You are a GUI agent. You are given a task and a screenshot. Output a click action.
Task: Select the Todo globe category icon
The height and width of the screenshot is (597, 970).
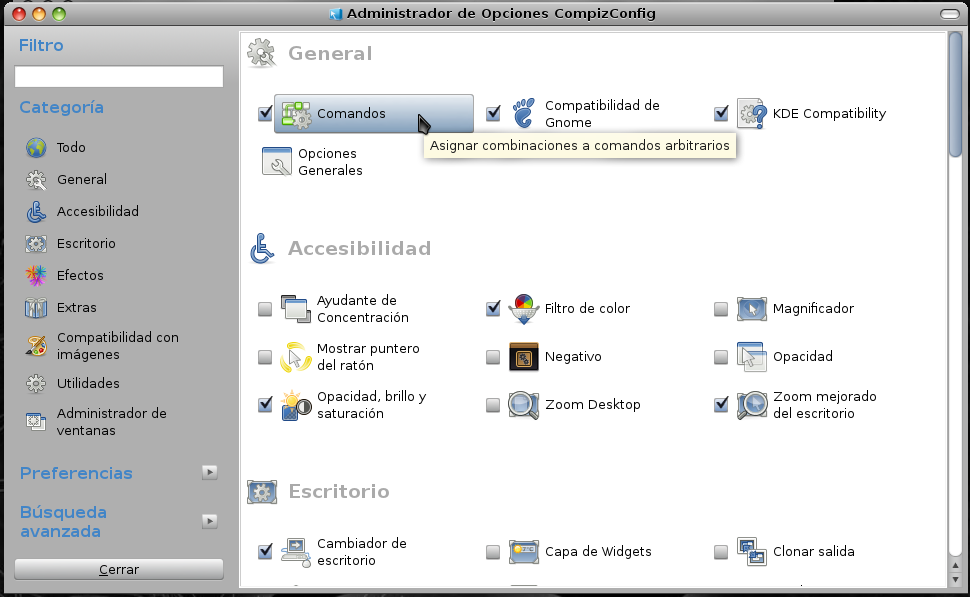pos(36,148)
